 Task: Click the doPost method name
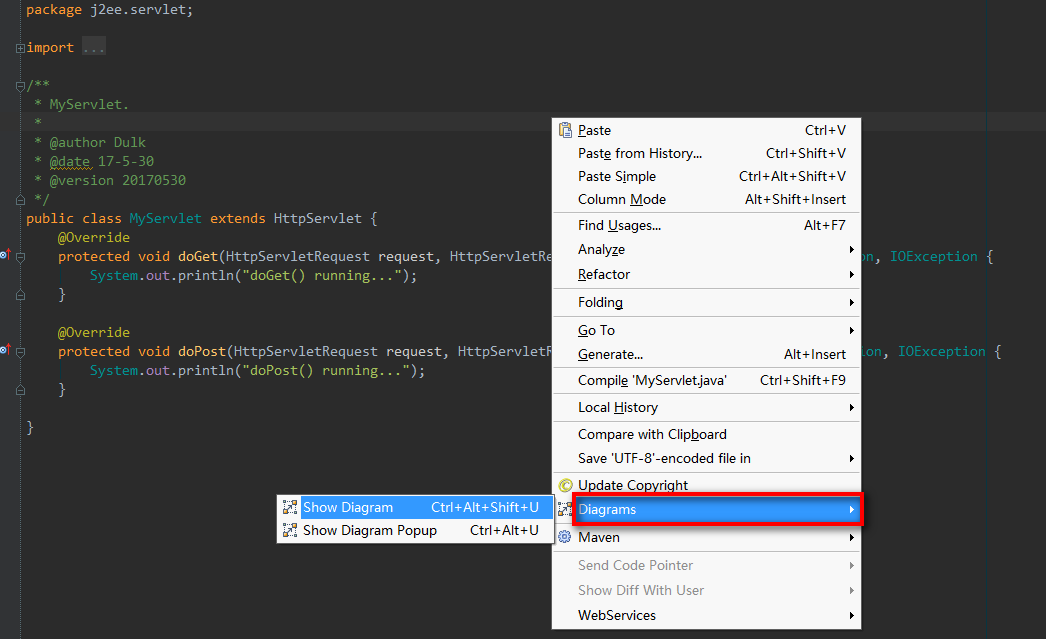click(x=201, y=352)
